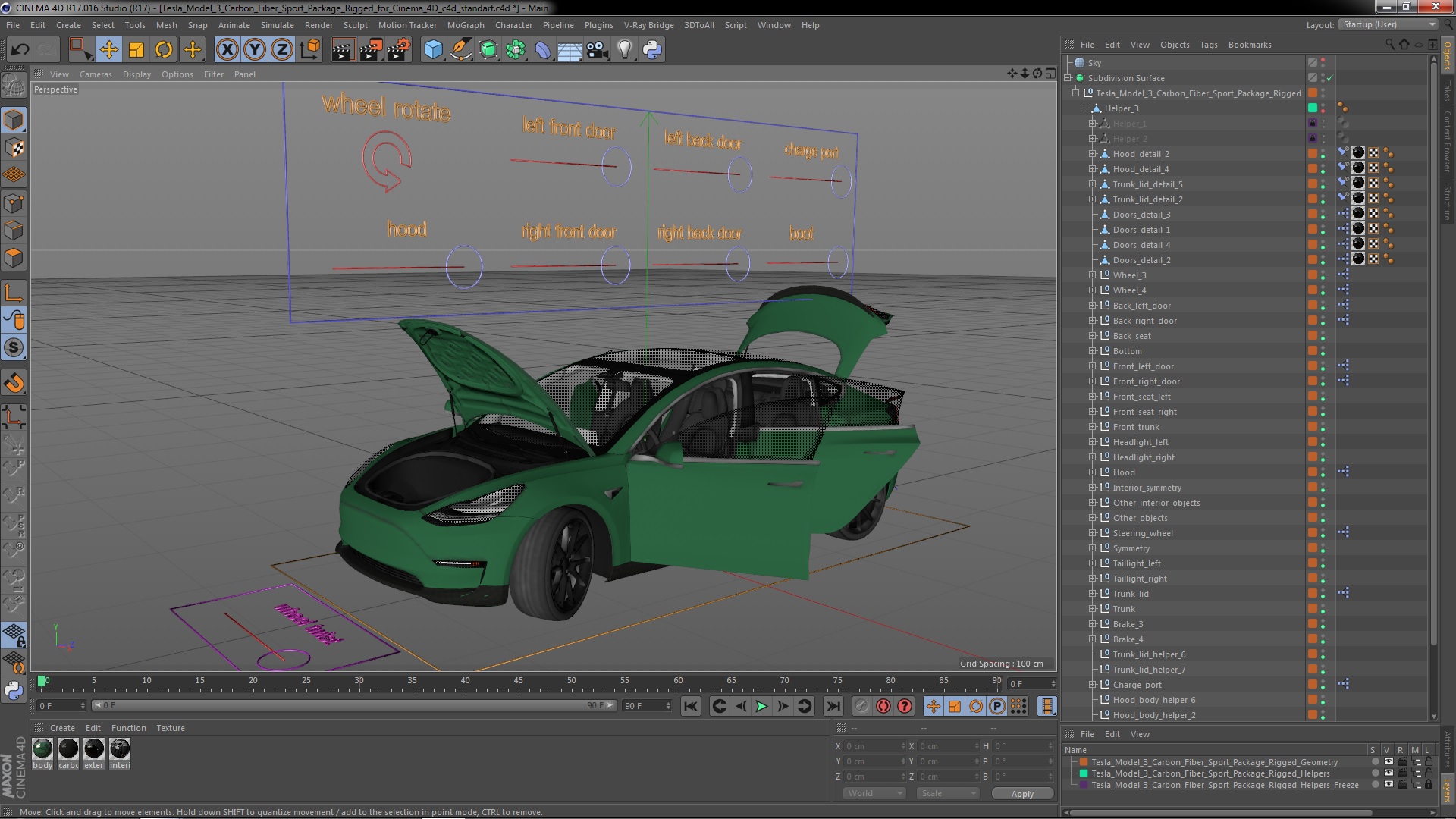Click frame 45 on the timeline ruler
The image size is (1456, 819).
coord(518,681)
